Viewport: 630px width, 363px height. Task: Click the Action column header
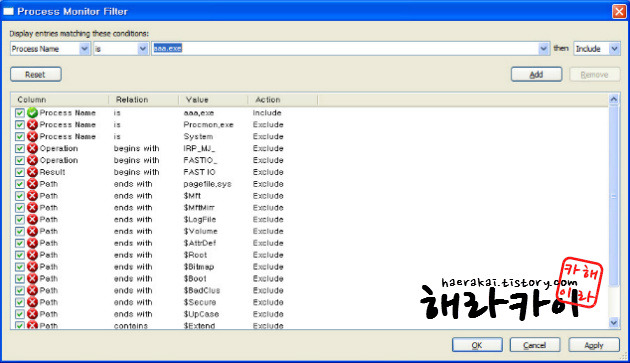click(282, 100)
